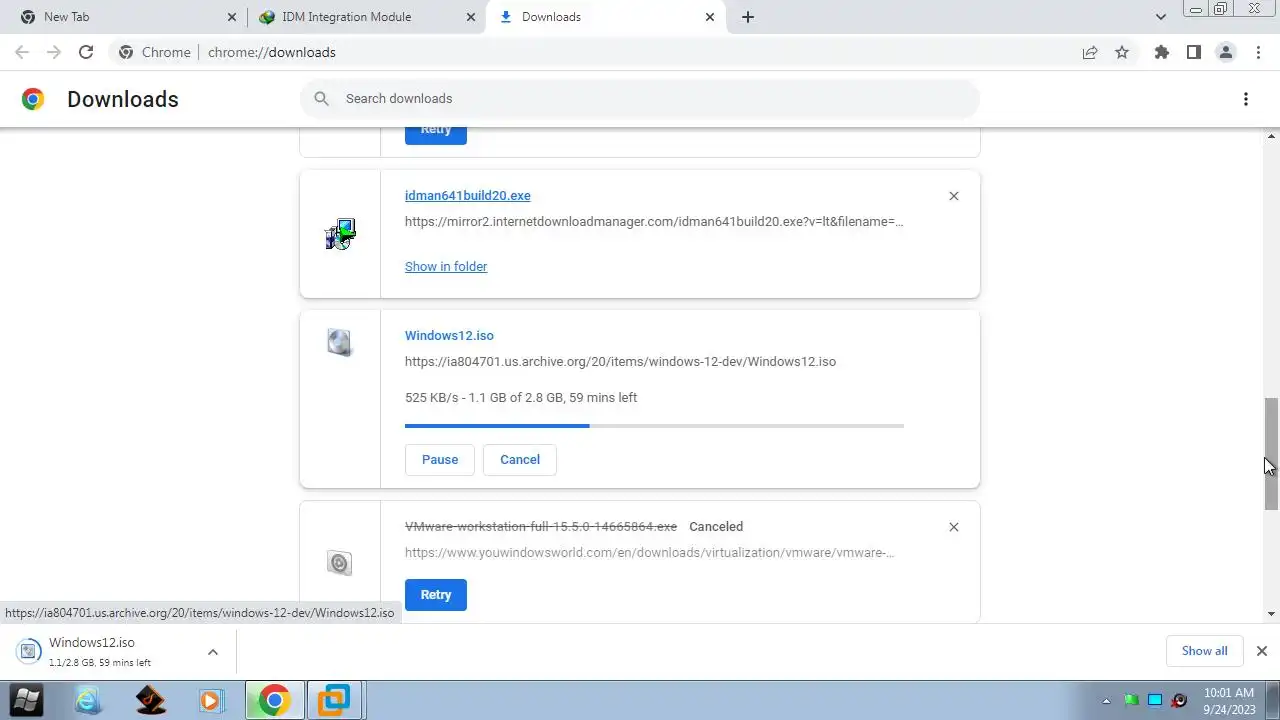
Task: Open the Chrome three-dot menu in toolbar
Action: pyautogui.click(x=1257, y=52)
